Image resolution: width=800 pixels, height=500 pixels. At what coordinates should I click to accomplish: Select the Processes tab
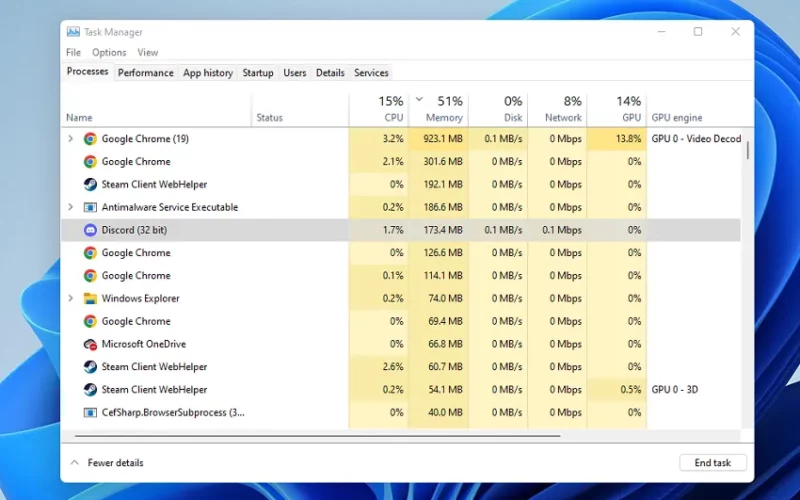[x=87, y=71]
